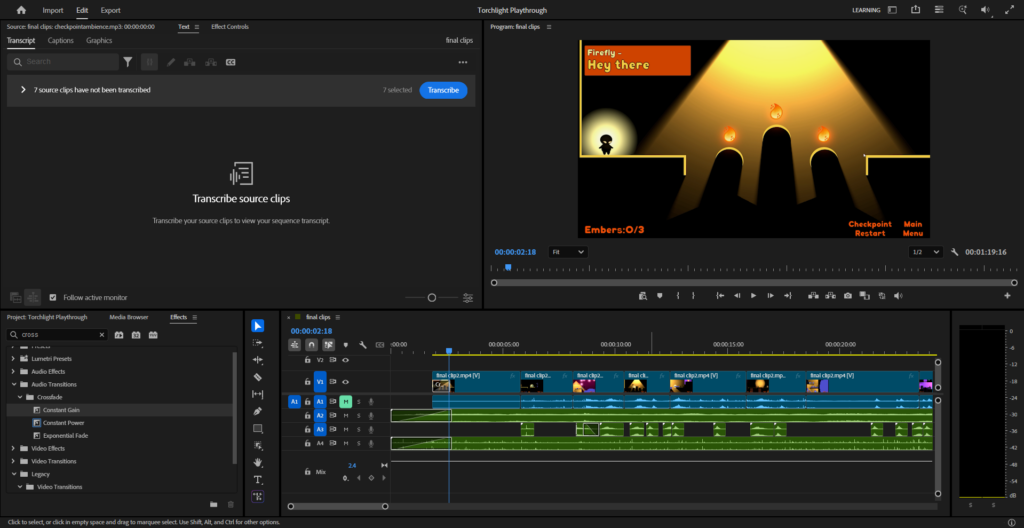
Task: Click Mark Out bracket button
Action: tap(694, 295)
